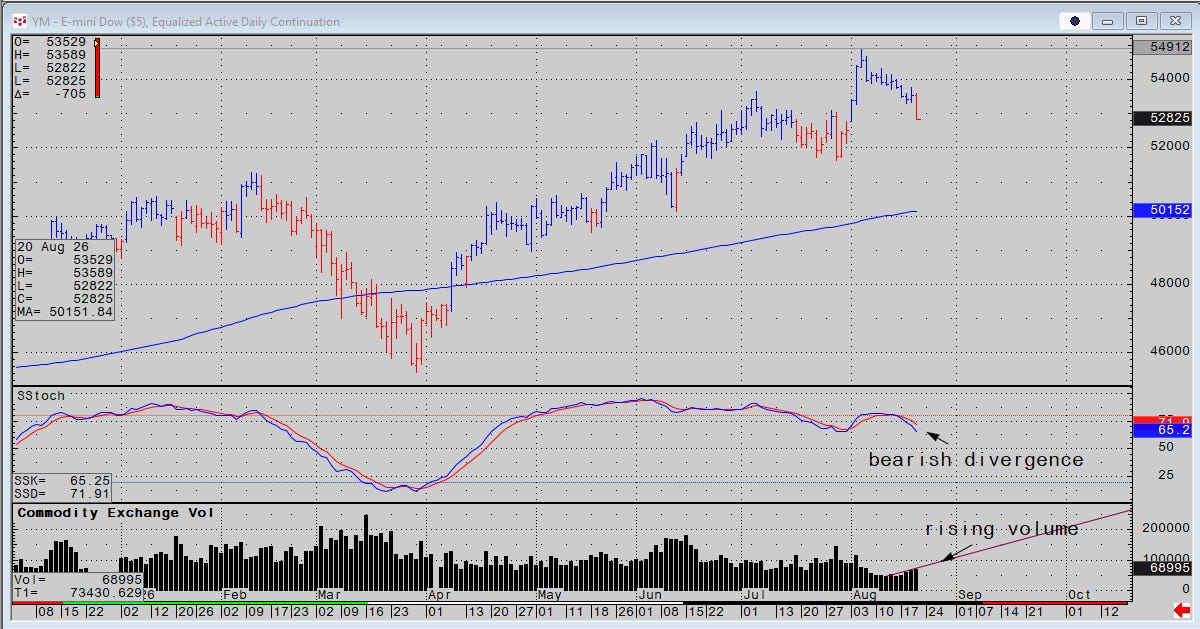Click the MA= 50151.84 cursor value
Screen dimensions: 1200x629
[x=64, y=312]
